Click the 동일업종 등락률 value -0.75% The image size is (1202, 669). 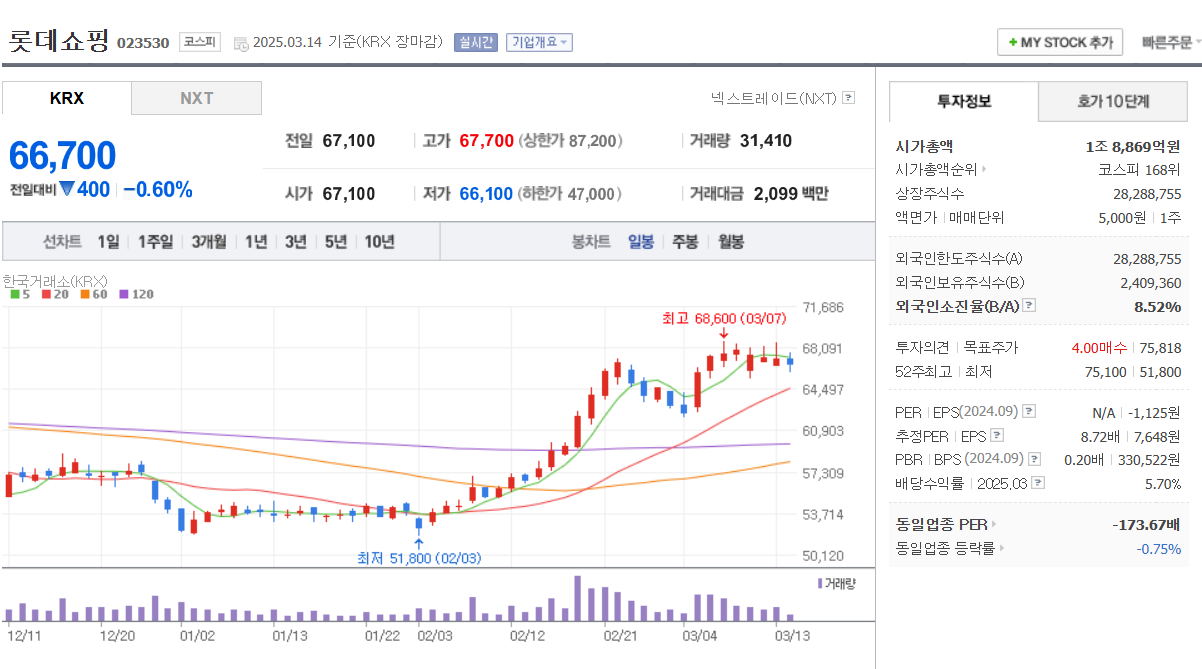(1159, 548)
